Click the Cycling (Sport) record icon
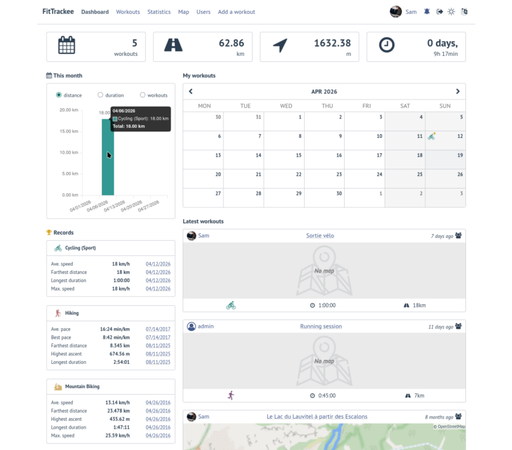 [x=58, y=248]
